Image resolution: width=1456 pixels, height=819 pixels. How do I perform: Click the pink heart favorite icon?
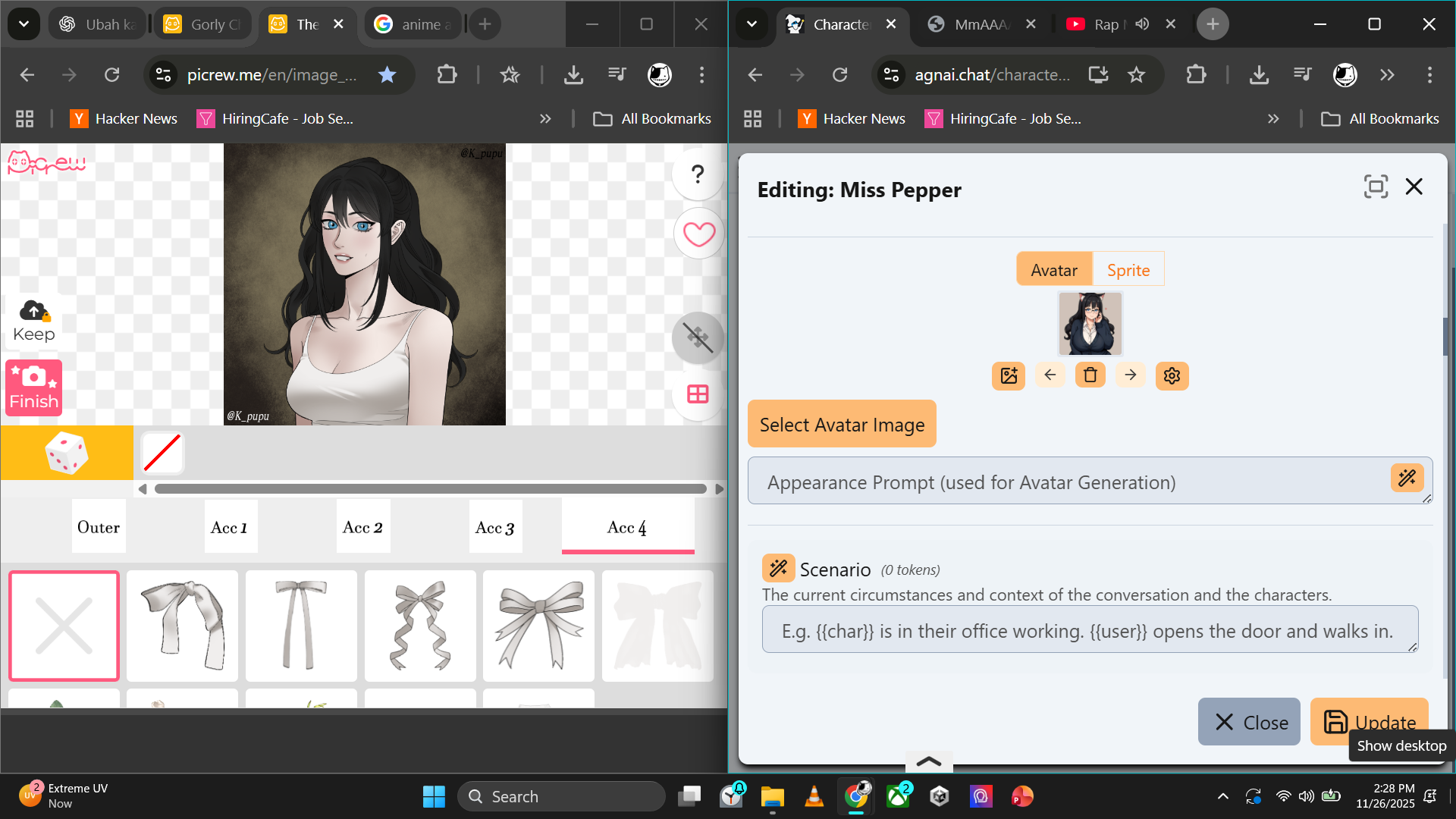(x=698, y=234)
